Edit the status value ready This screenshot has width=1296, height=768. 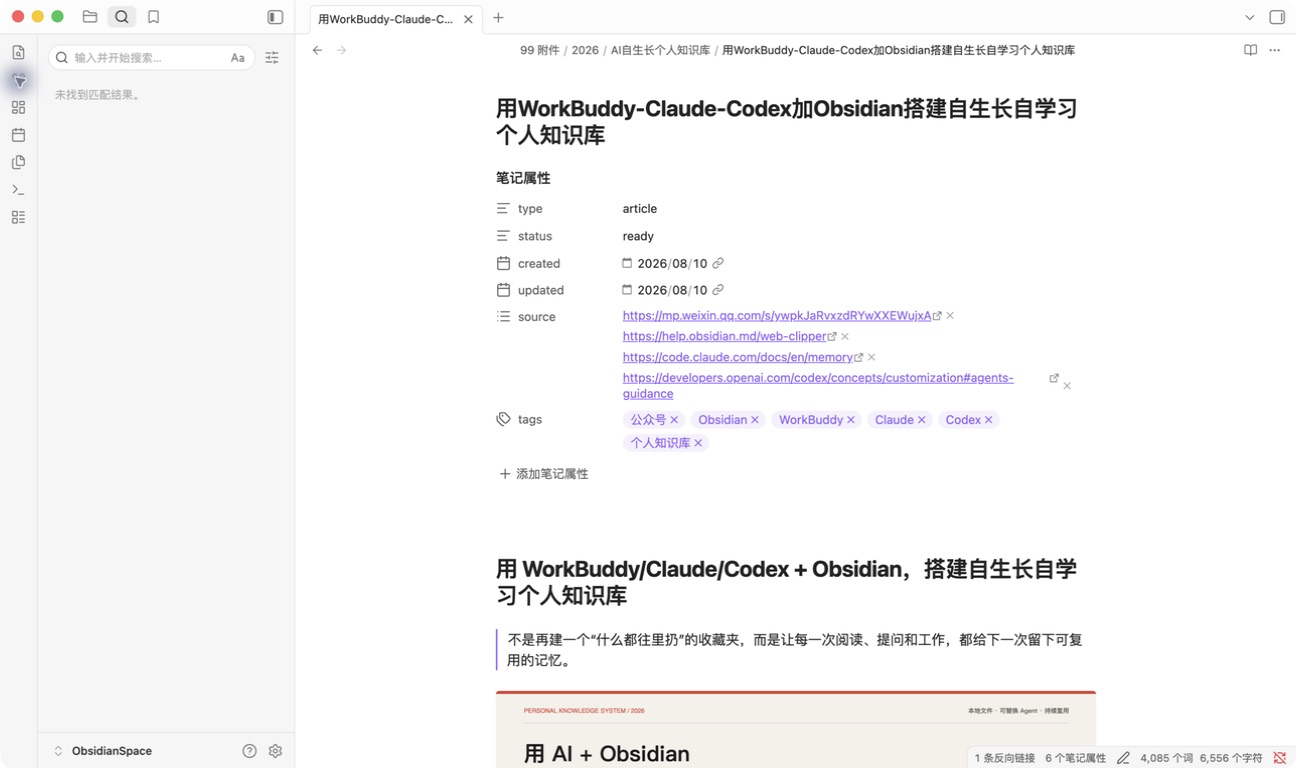point(638,236)
